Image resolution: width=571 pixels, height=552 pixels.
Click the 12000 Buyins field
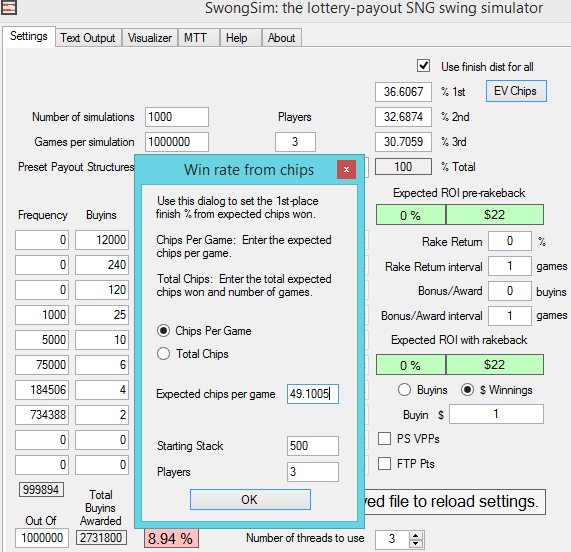pyautogui.click(x=102, y=240)
